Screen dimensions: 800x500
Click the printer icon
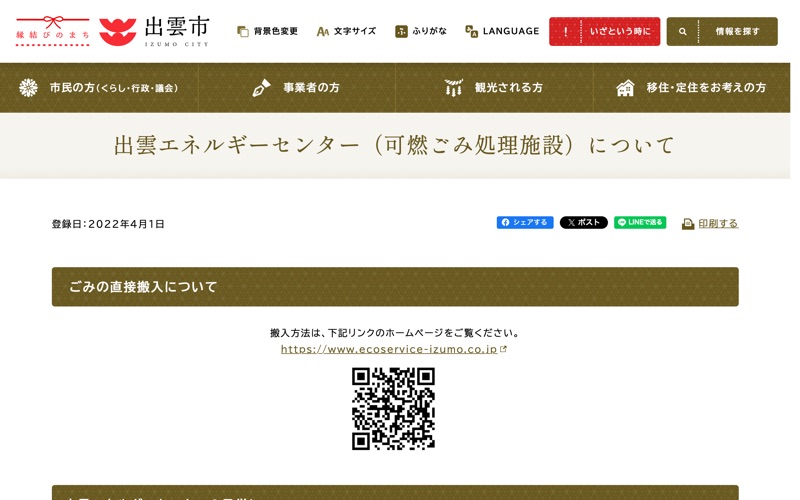[688, 224]
